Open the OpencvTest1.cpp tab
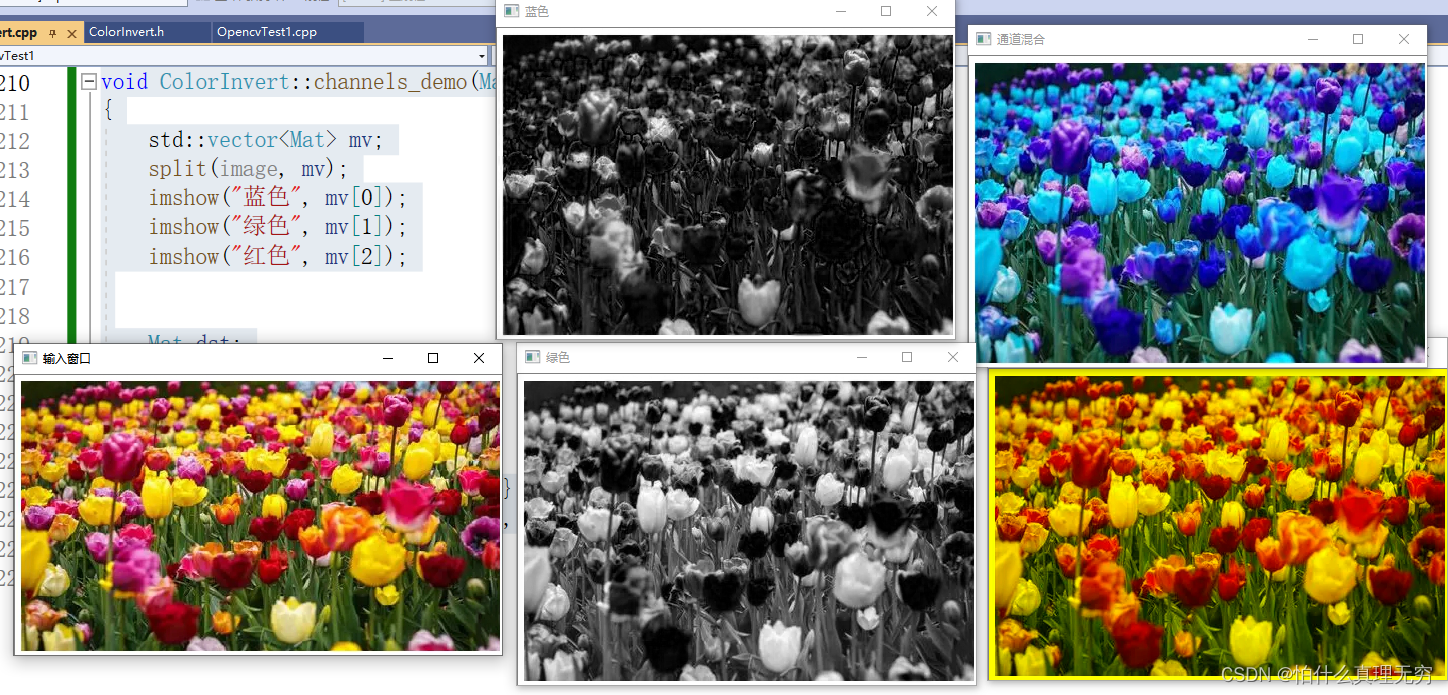 point(267,32)
